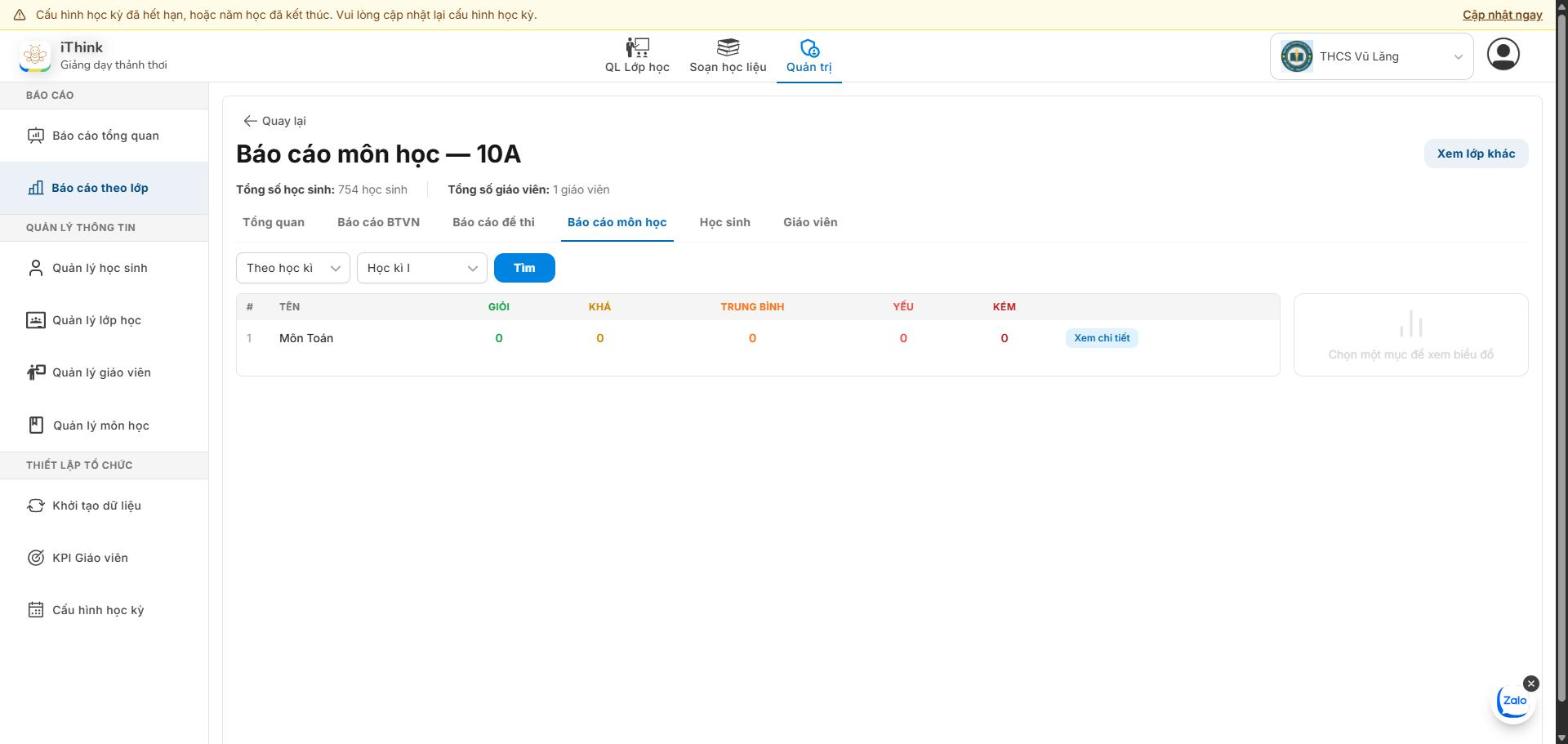Click the THCS Vũ Lăng school logo
Viewport: 1568px width, 744px height.
[x=1297, y=56]
